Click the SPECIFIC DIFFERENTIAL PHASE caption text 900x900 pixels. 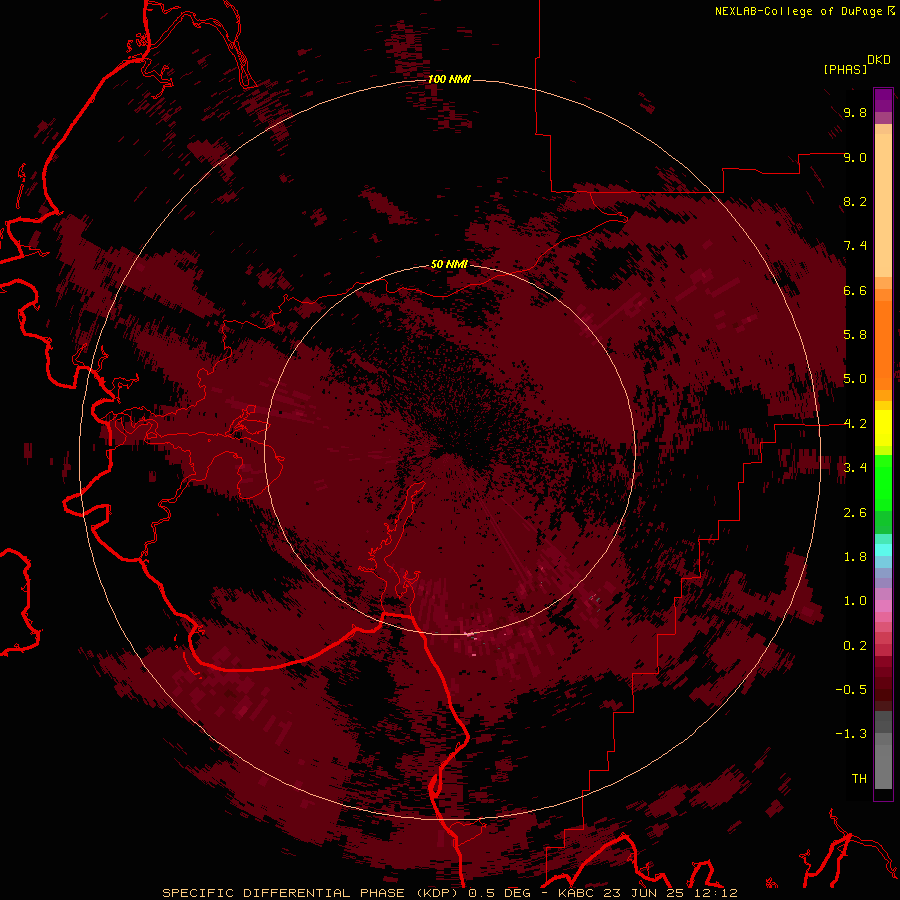284,893
